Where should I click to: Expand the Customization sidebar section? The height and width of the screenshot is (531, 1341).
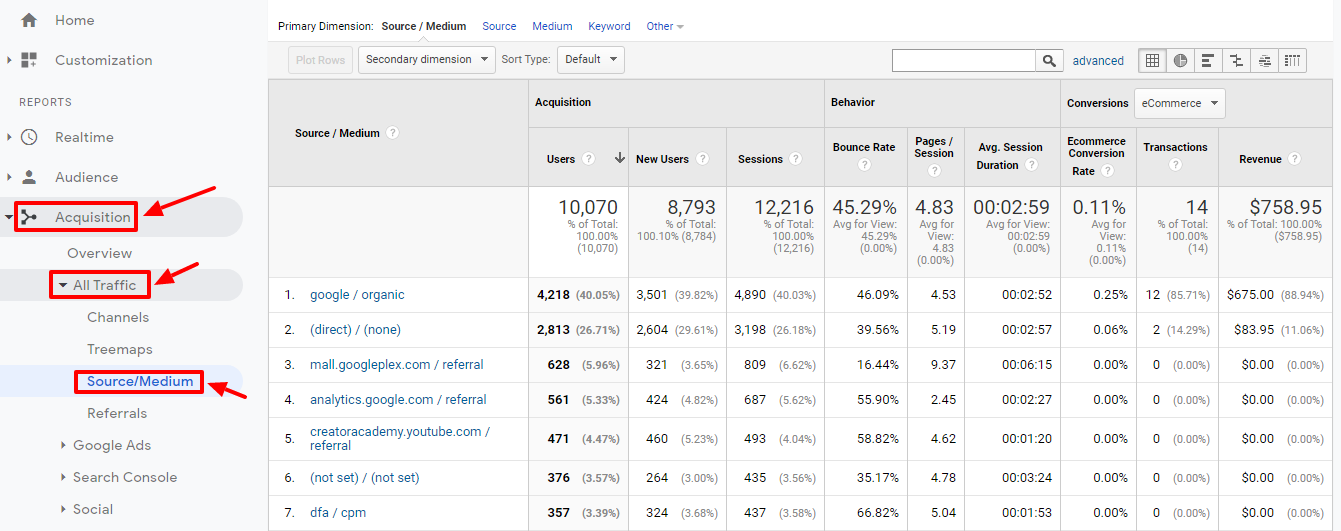pos(9,60)
